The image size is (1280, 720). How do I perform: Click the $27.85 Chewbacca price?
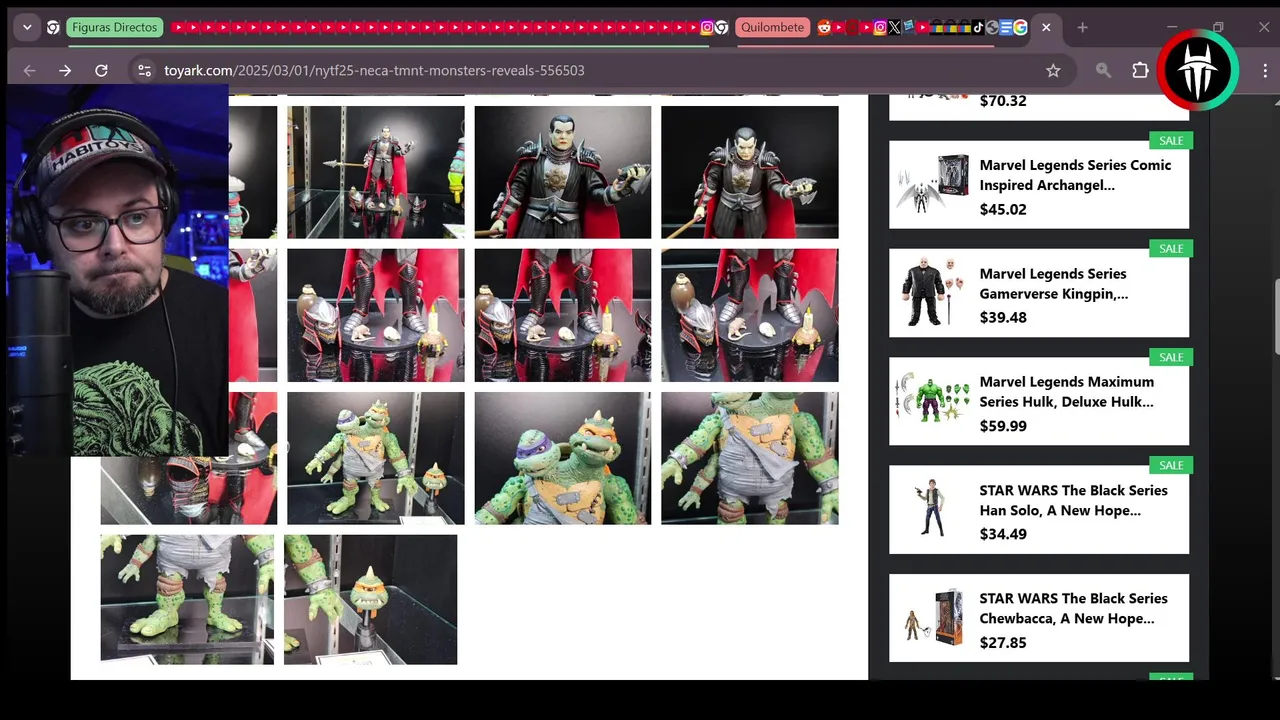(1003, 642)
